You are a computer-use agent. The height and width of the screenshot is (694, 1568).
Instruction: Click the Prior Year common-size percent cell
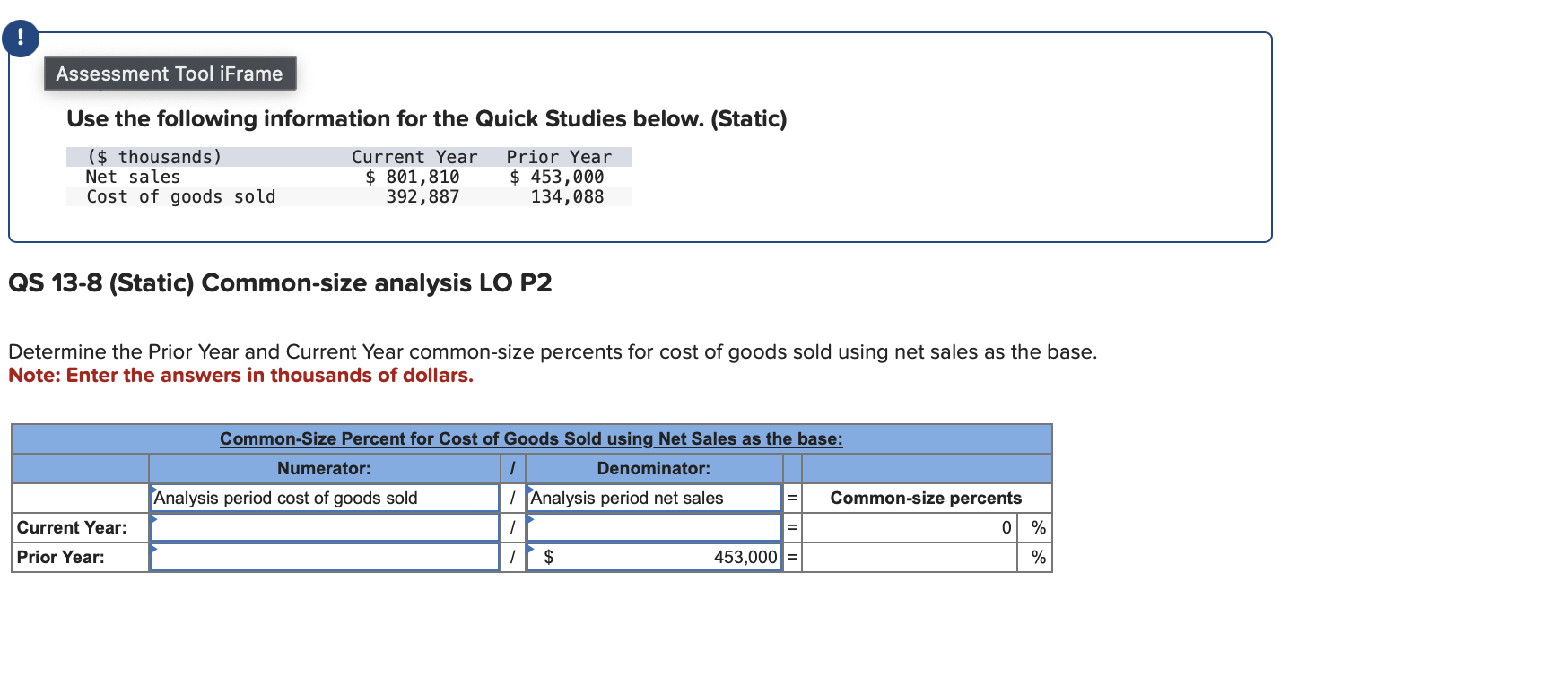(x=910, y=557)
